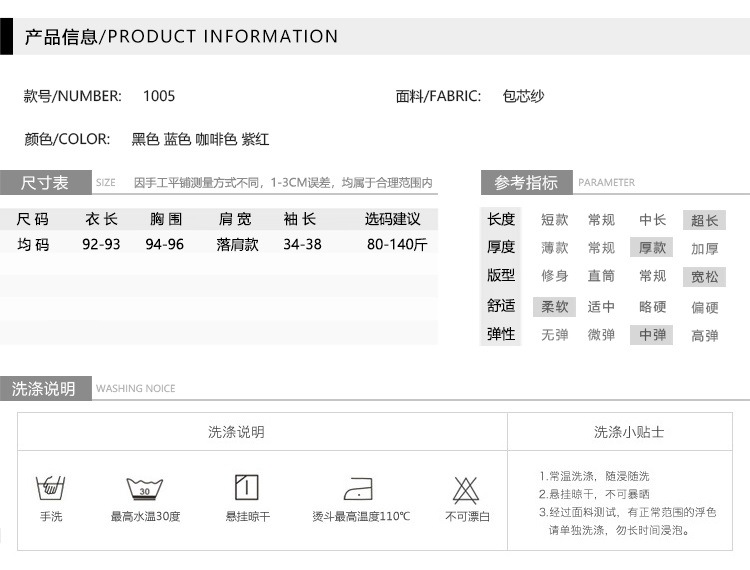Click the 参考指标 section header
Viewport: 750px width, 570px height.
(527, 183)
